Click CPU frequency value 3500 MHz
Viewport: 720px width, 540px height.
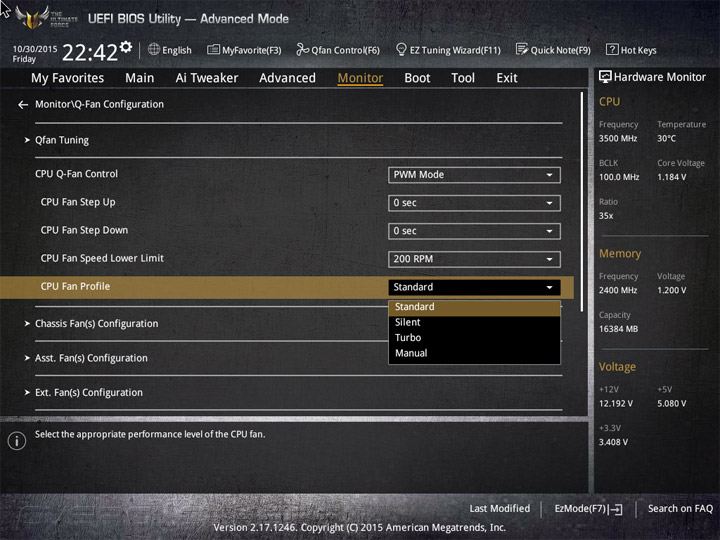coord(618,139)
